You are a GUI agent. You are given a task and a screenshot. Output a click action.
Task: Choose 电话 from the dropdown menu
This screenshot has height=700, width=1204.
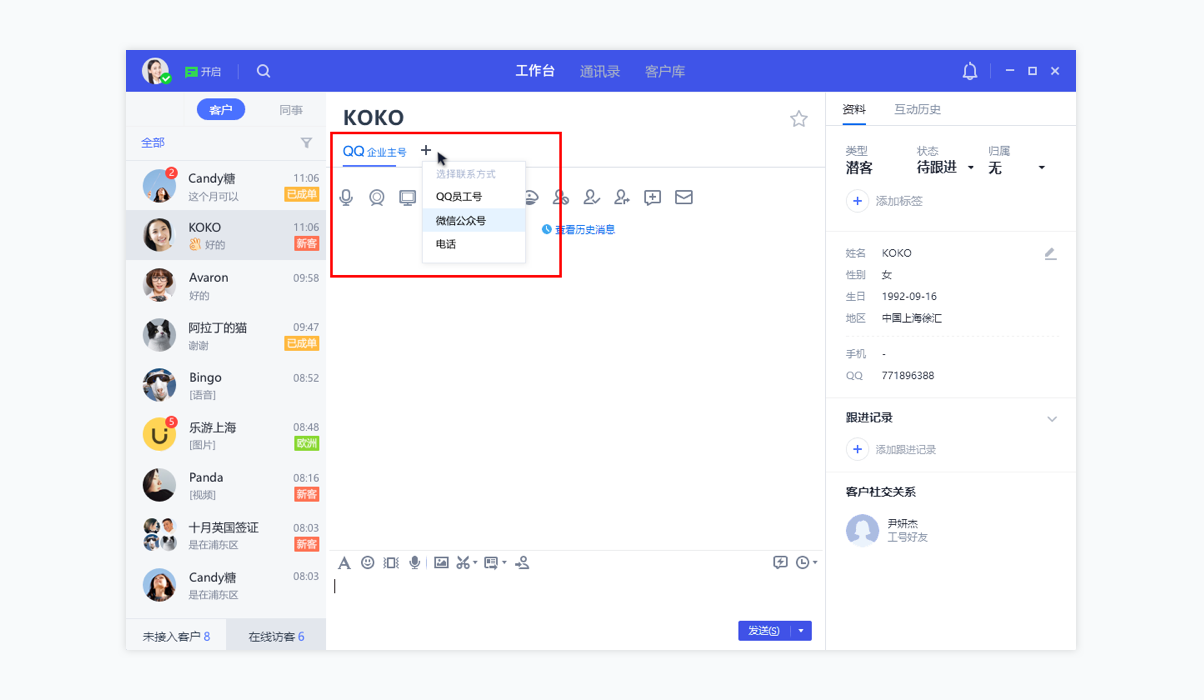474,244
